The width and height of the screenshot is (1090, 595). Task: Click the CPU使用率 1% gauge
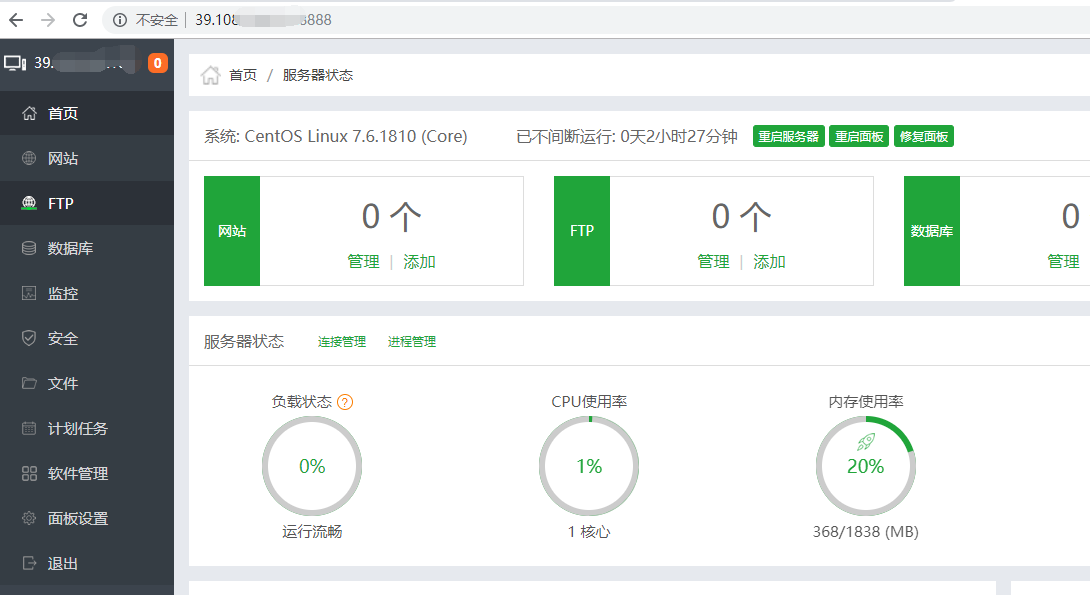[x=589, y=466]
